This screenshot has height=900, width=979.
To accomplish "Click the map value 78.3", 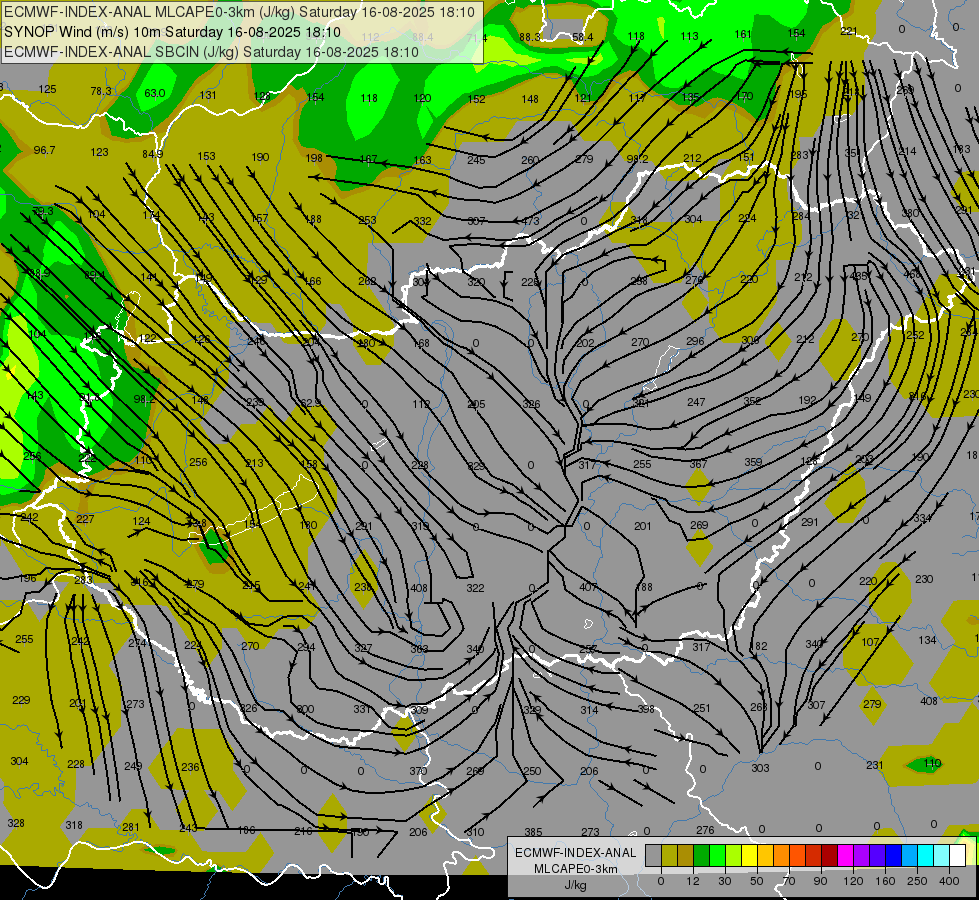I will [101, 91].
